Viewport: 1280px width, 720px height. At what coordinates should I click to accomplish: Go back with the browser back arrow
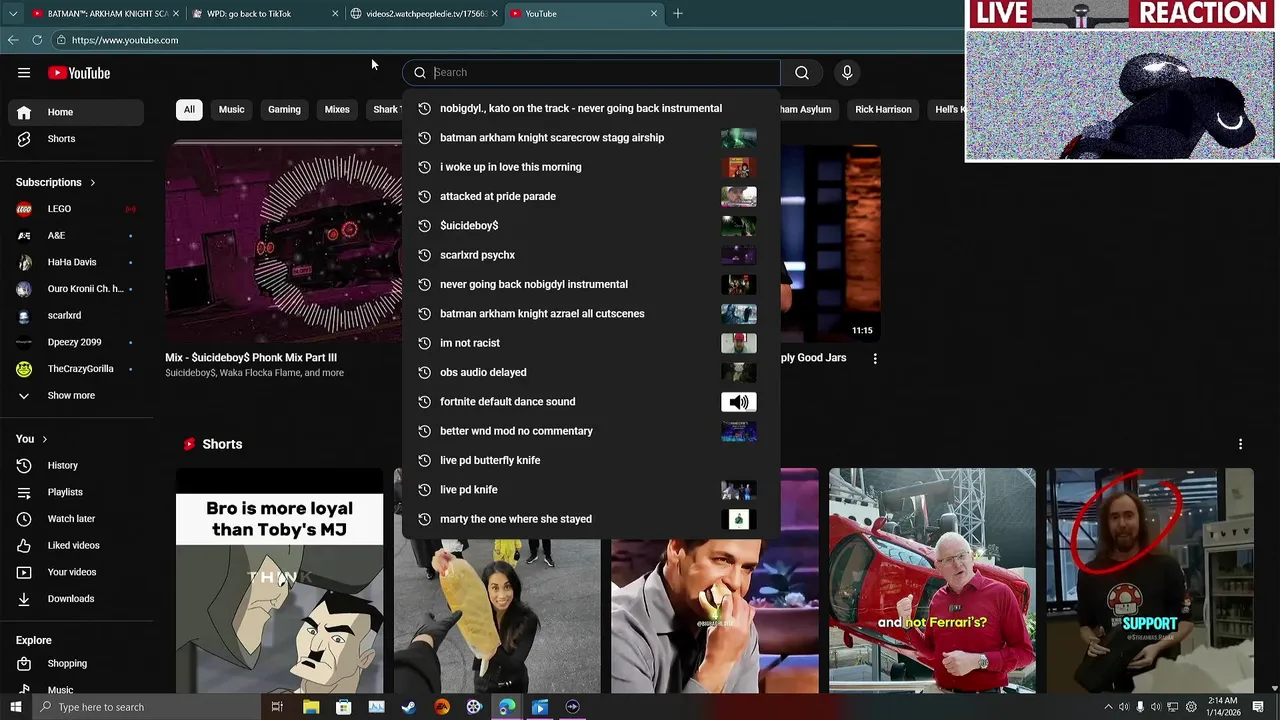click(13, 40)
